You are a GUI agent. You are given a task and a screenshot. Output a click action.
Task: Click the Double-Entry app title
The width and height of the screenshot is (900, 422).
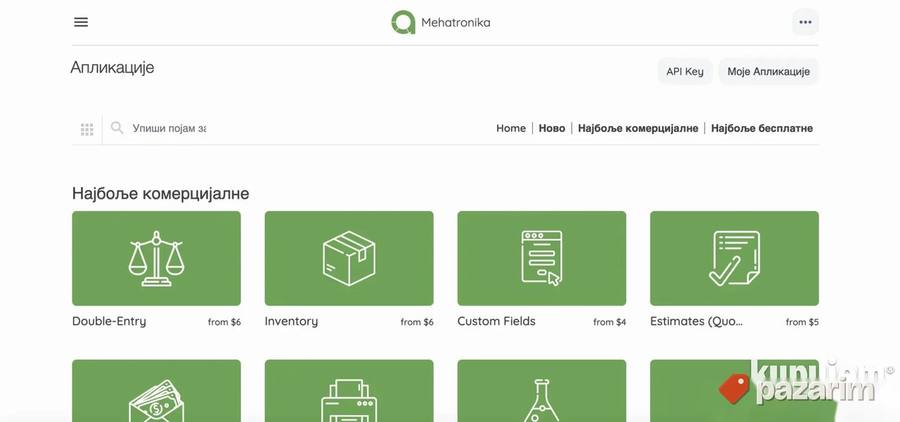[x=109, y=322]
